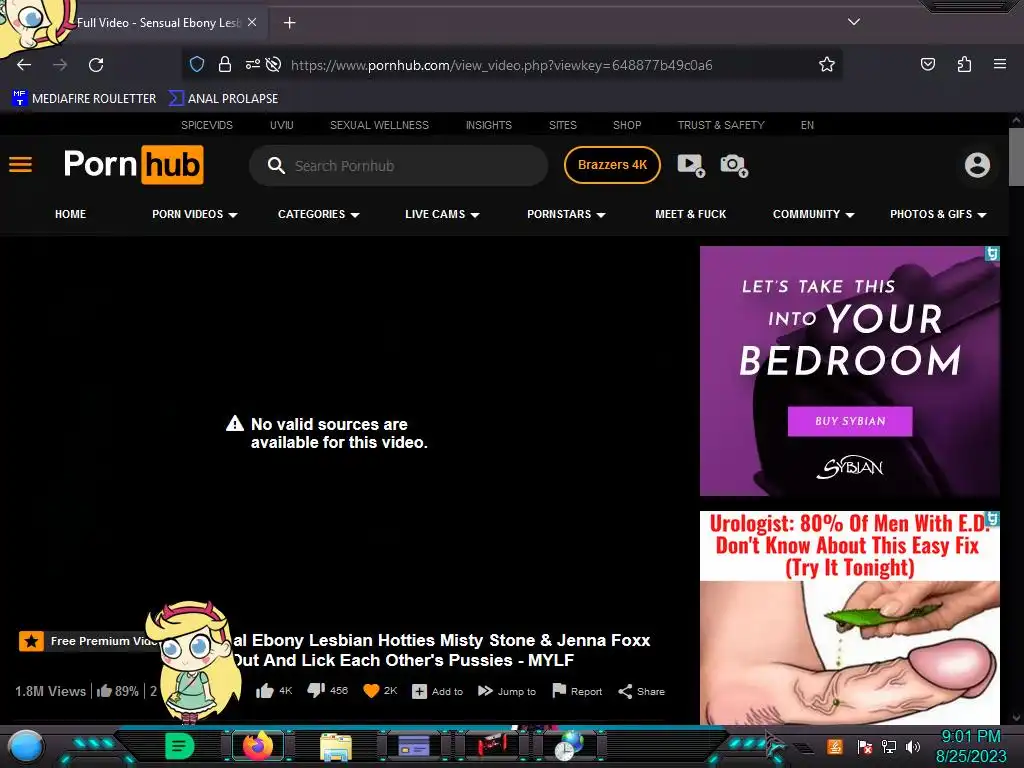Open the Firefox application menu
This screenshot has height=768, width=1024.
[1000, 64]
